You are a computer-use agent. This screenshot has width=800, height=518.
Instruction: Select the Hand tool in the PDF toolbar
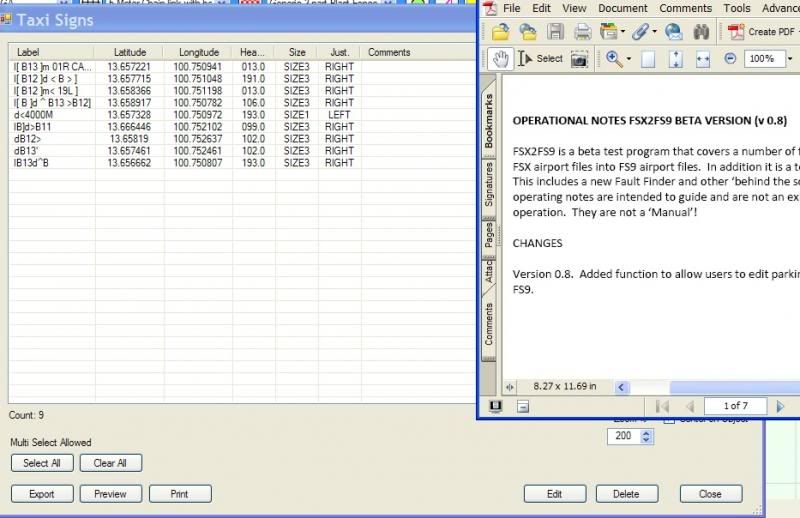501,59
